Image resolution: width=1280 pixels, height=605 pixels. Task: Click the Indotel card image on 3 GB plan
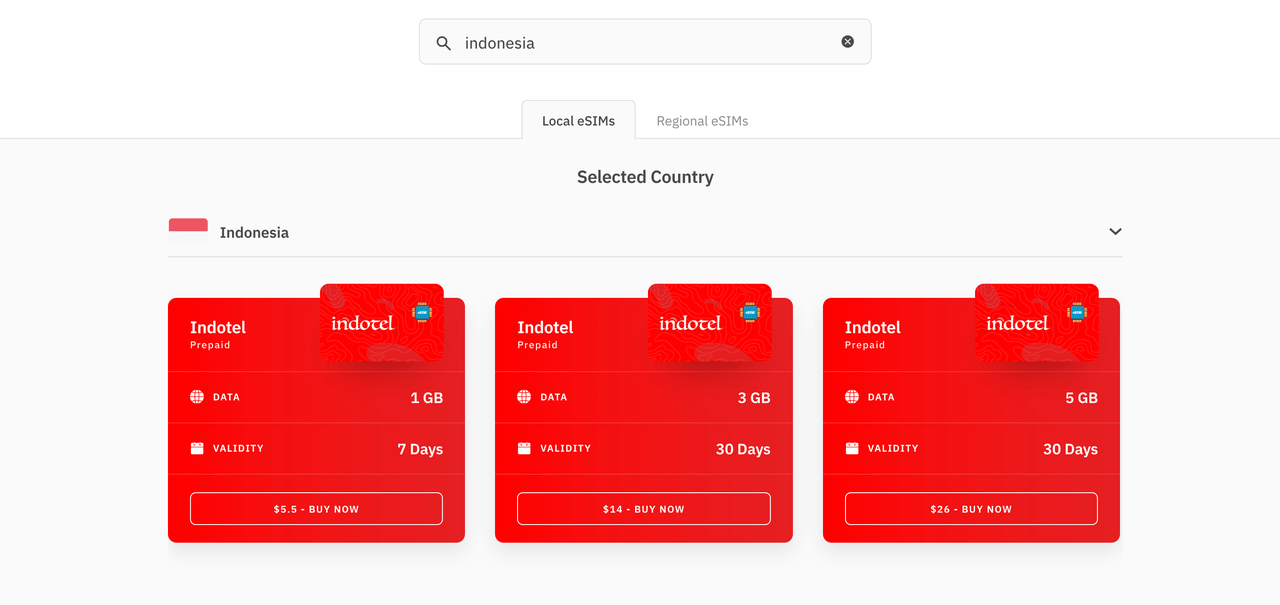(x=709, y=323)
